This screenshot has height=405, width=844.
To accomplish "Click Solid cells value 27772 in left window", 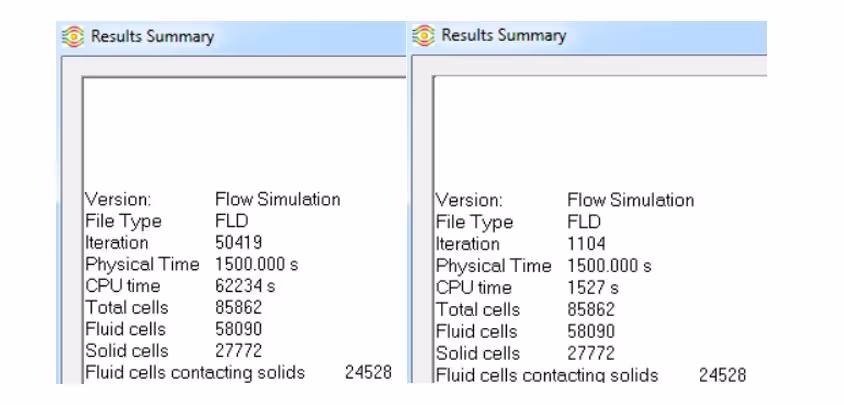I will point(238,351).
